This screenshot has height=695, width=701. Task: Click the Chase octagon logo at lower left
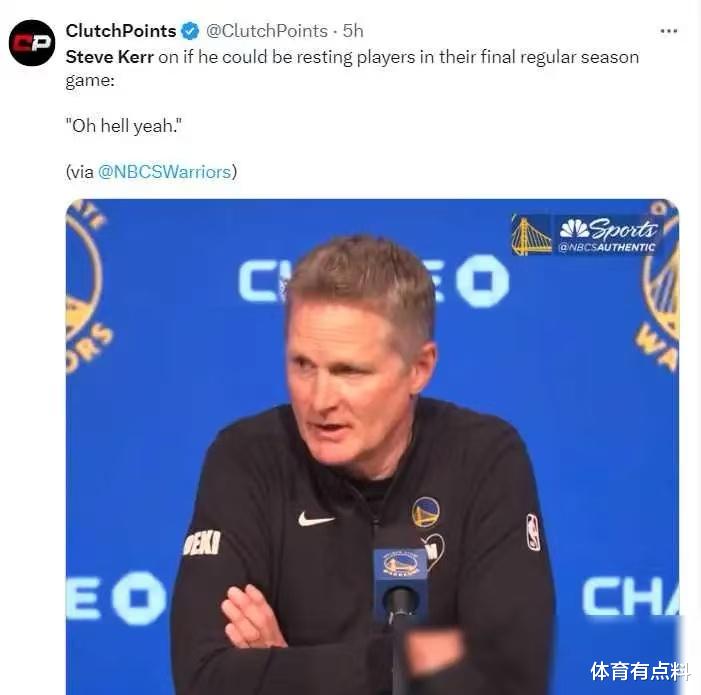pyautogui.click(x=138, y=598)
